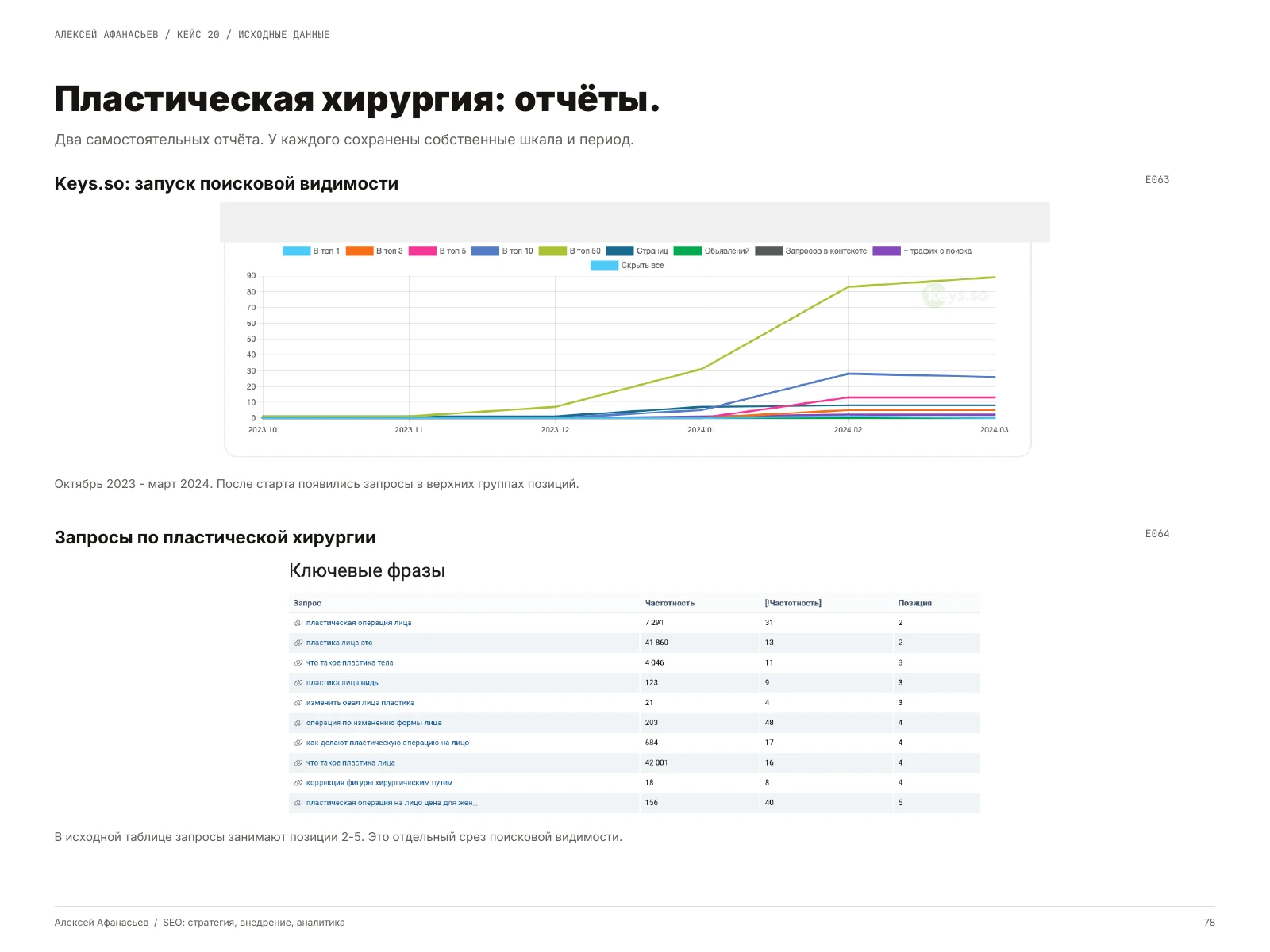The width and height of the screenshot is (1270, 952).
Task: Open query 'коррекция фигуры хирургическим путем'
Action: click(x=379, y=783)
